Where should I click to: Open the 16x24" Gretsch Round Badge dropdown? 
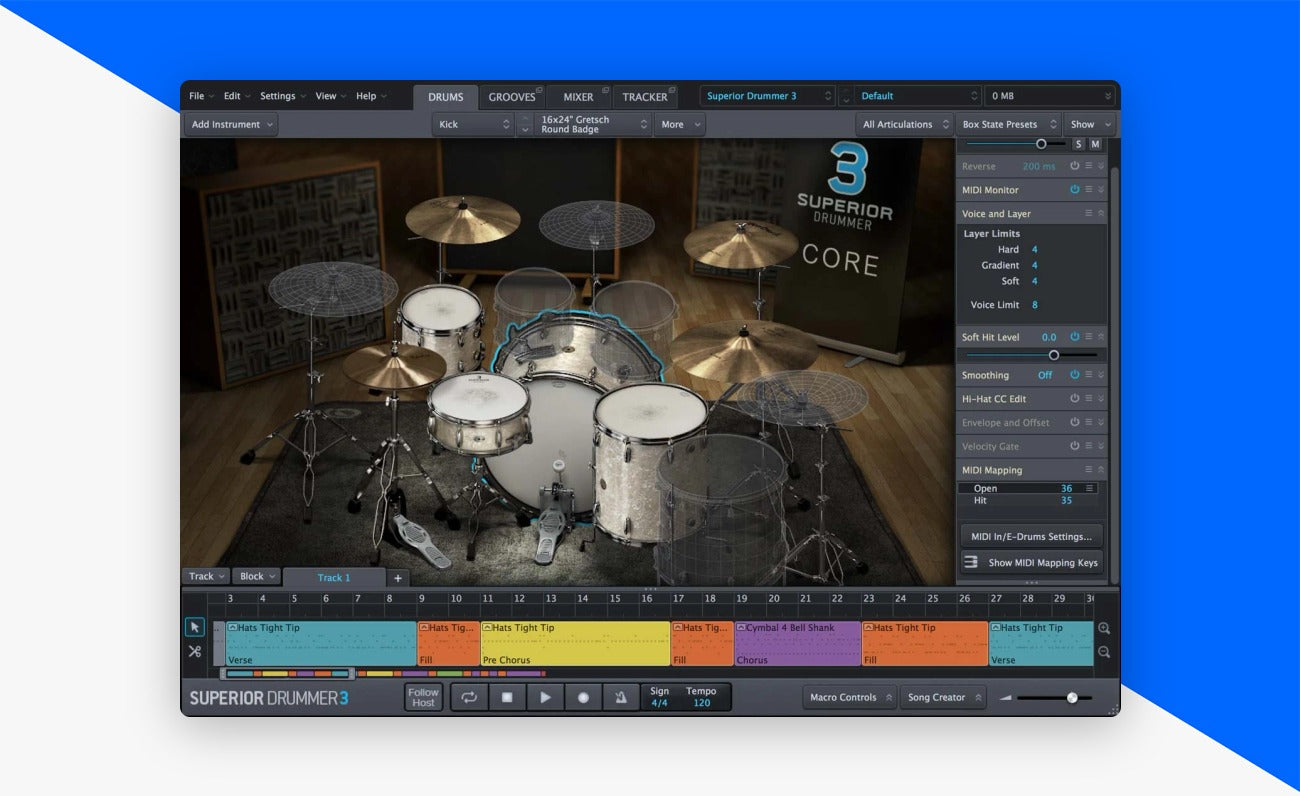(x=594, y=125)
